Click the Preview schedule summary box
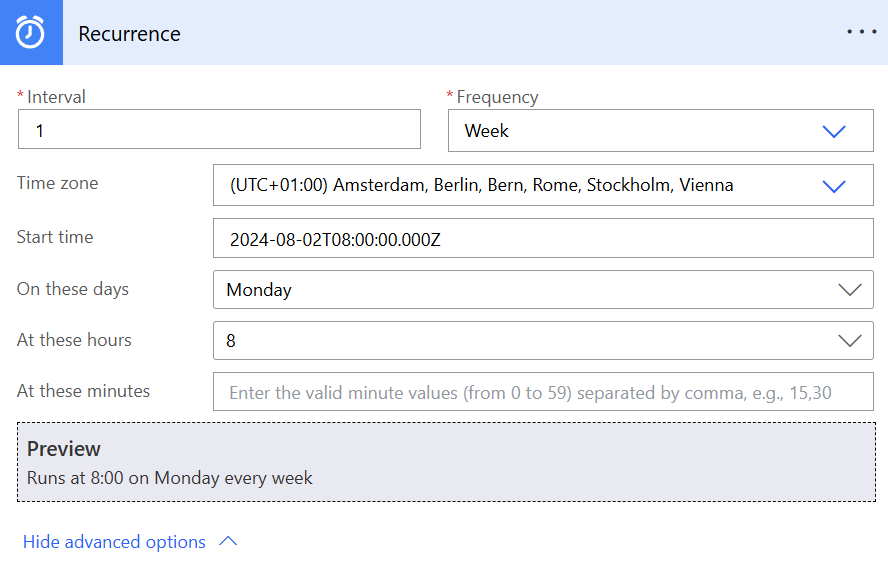The width and height of the screenshot is (888, 579). (446, 462)
